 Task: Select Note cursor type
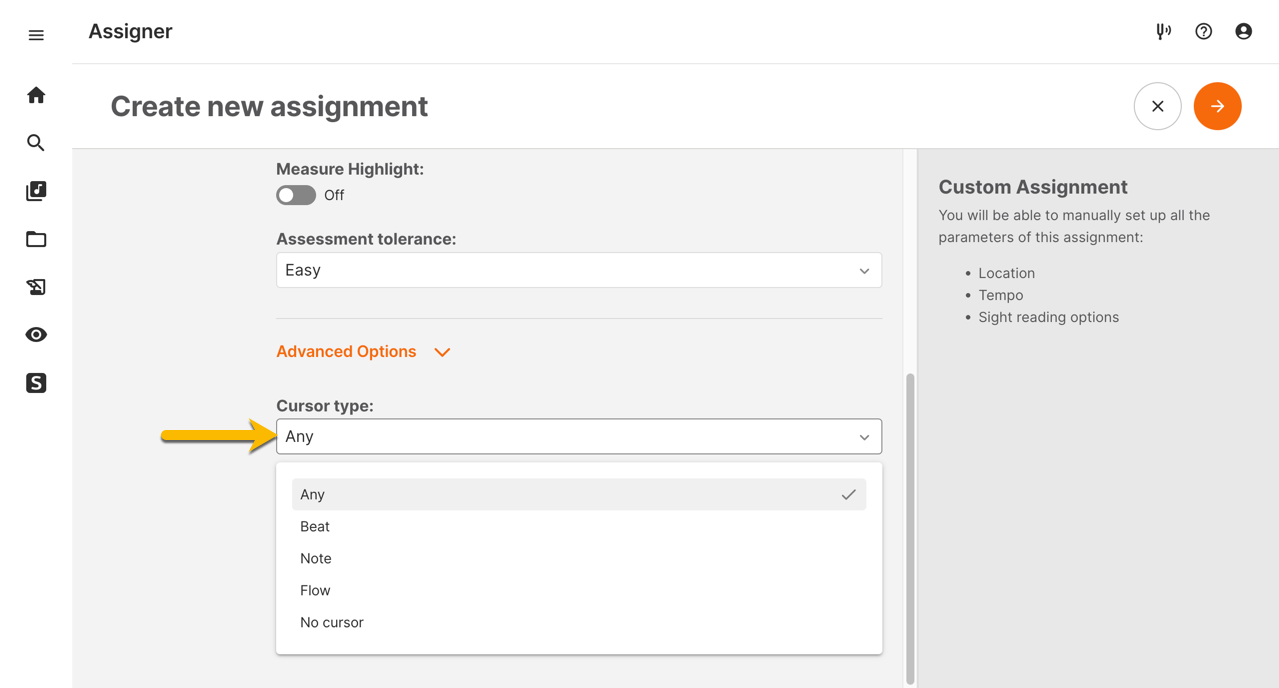point(579,558)
